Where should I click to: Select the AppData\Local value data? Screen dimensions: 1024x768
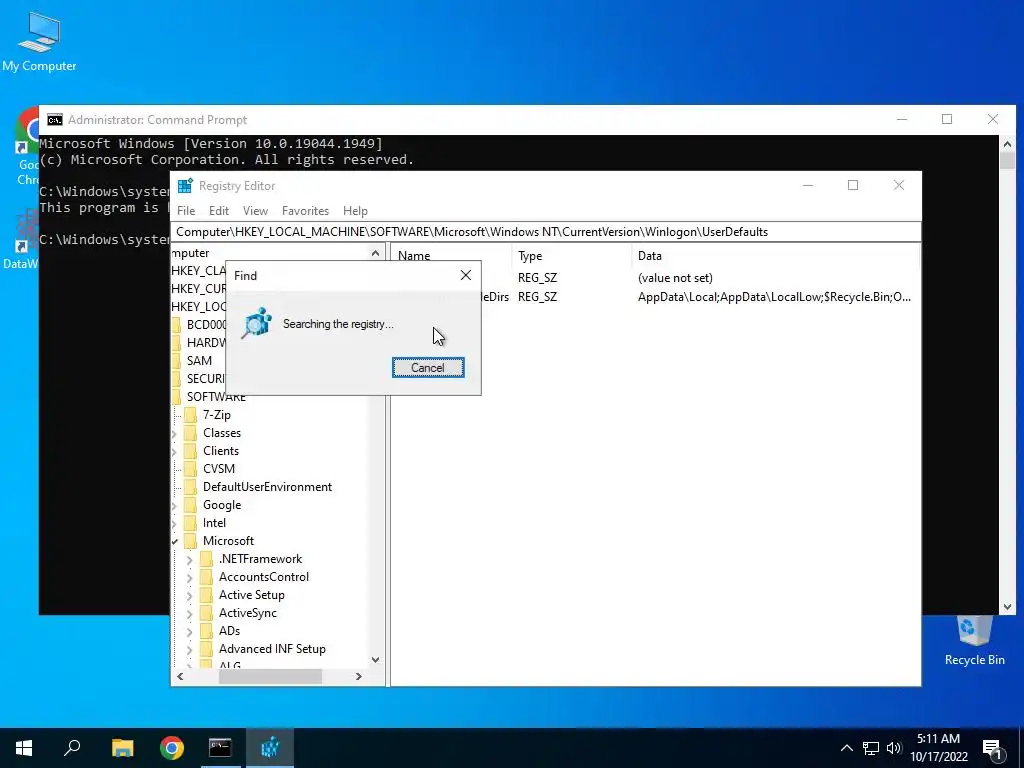[x=774, y=296]
